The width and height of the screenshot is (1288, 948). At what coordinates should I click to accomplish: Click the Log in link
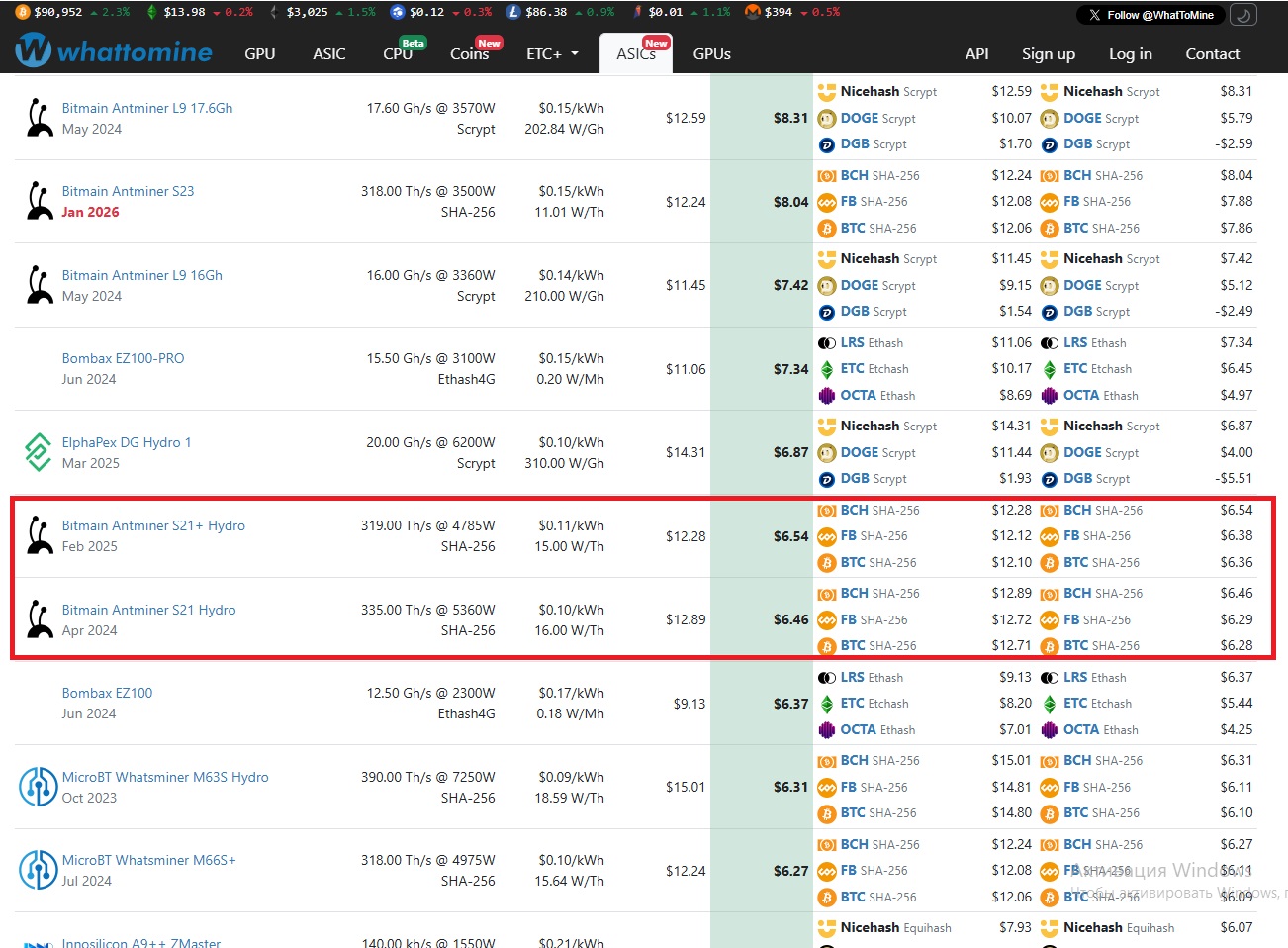point(1131,53)
